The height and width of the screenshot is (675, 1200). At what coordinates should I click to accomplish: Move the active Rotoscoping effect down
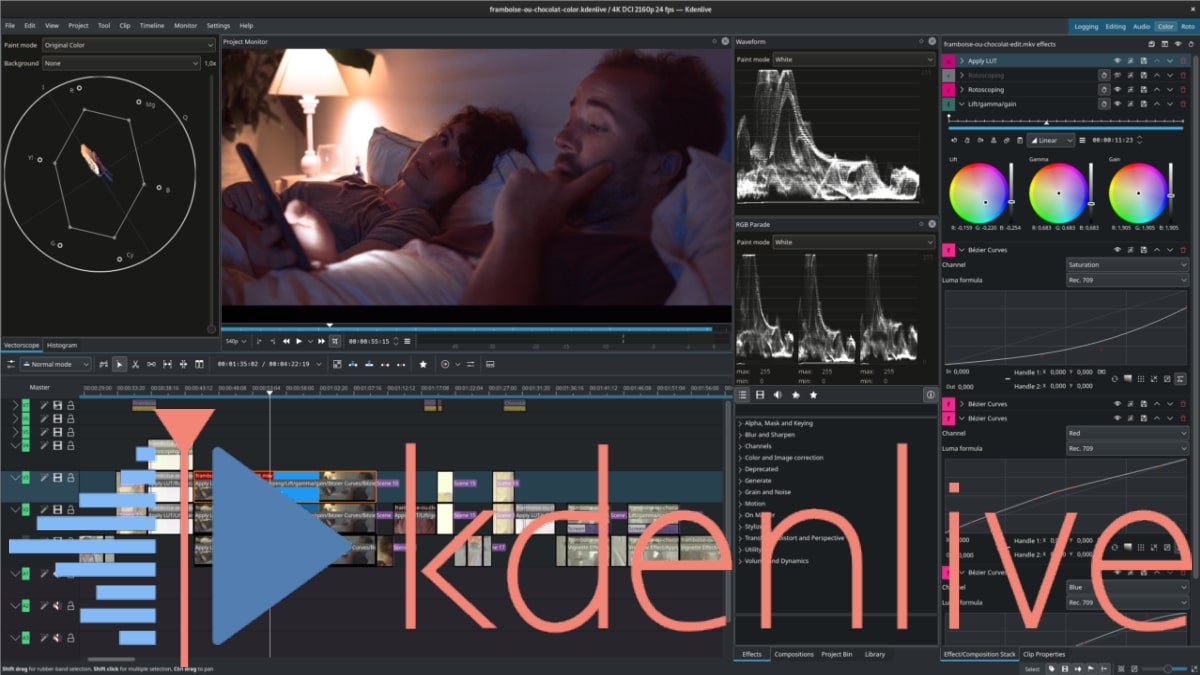(1170, 90)
